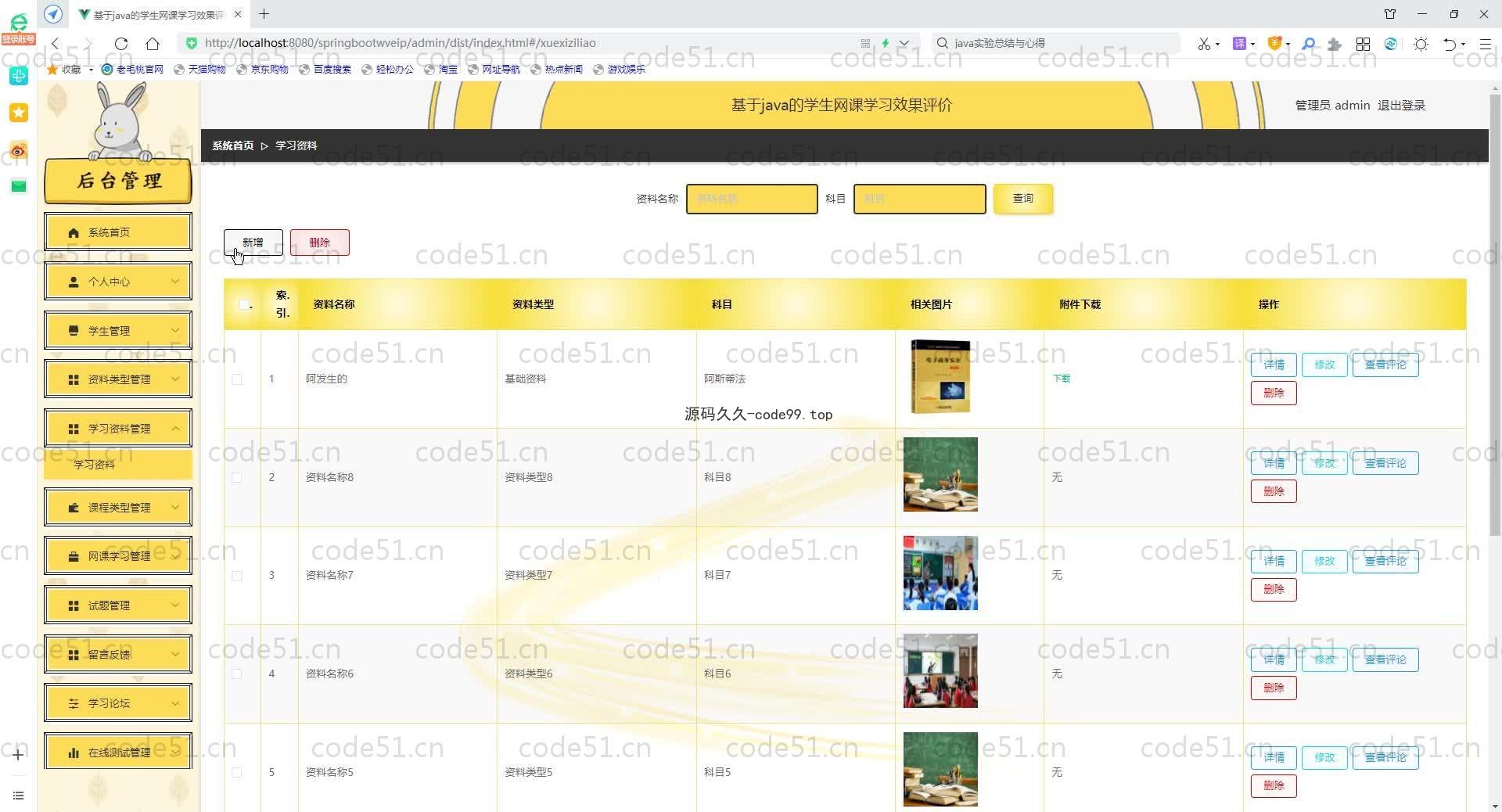1502x812 pixels.
Task: Check the row checkbox for 资料名称5
Action: 236,772
